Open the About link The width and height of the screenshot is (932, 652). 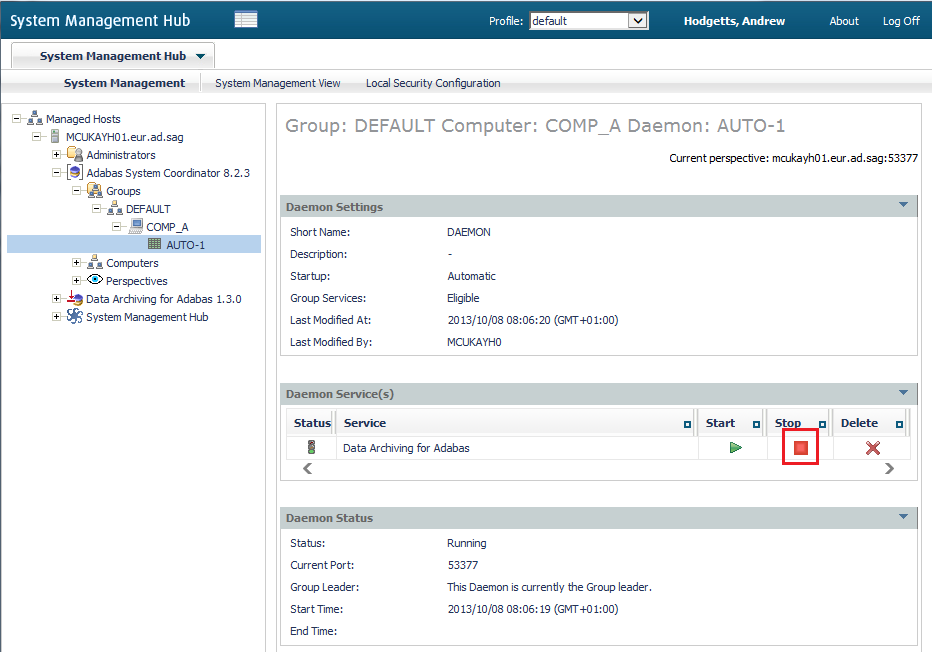pyautogui.click(x=843, y=21)
